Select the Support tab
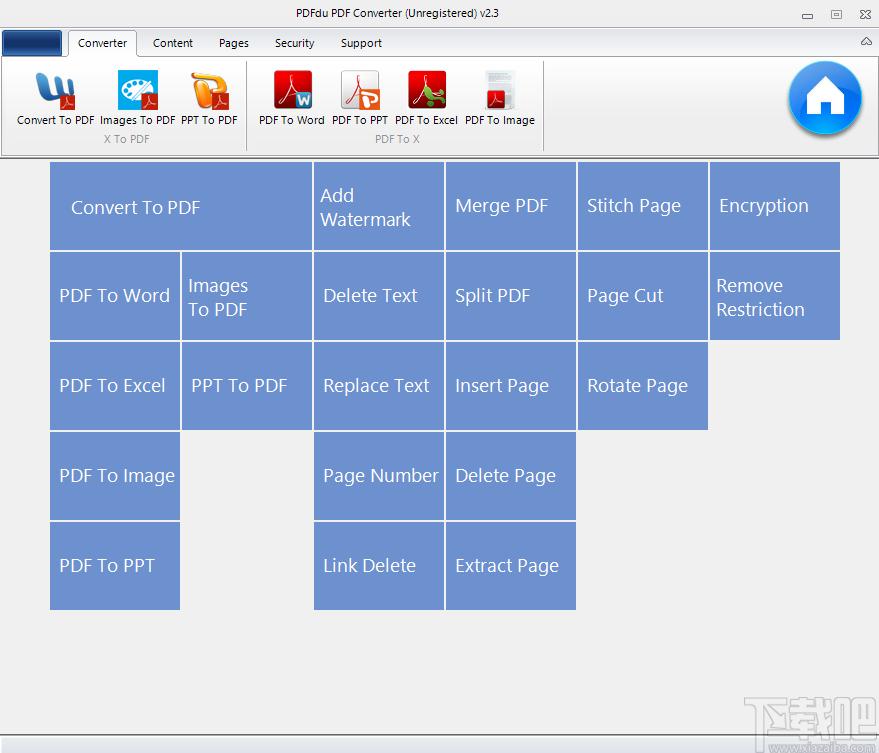Screen dimensions: 879x753 click(x=361, y=43)
